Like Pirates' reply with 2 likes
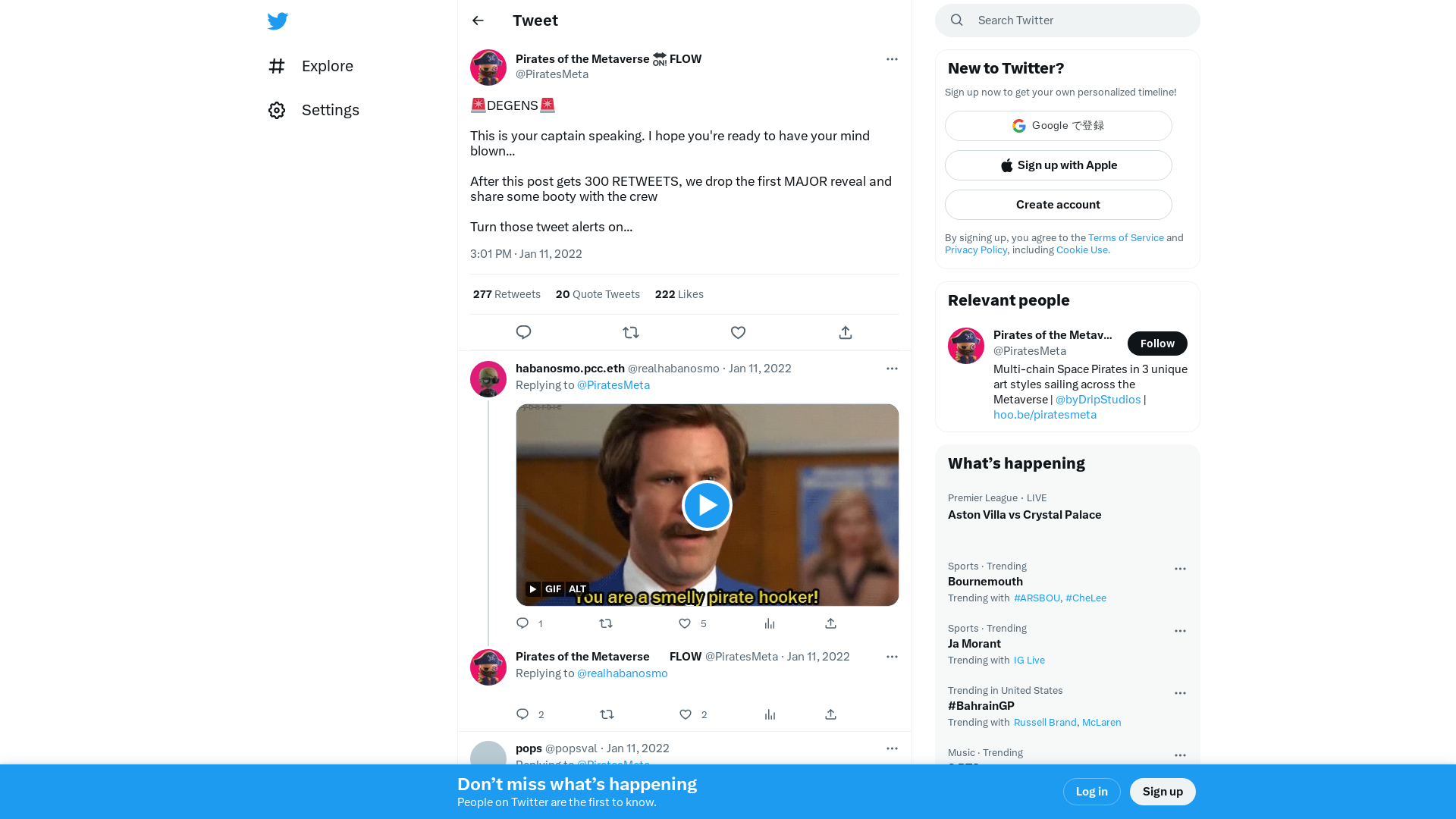 686,714
